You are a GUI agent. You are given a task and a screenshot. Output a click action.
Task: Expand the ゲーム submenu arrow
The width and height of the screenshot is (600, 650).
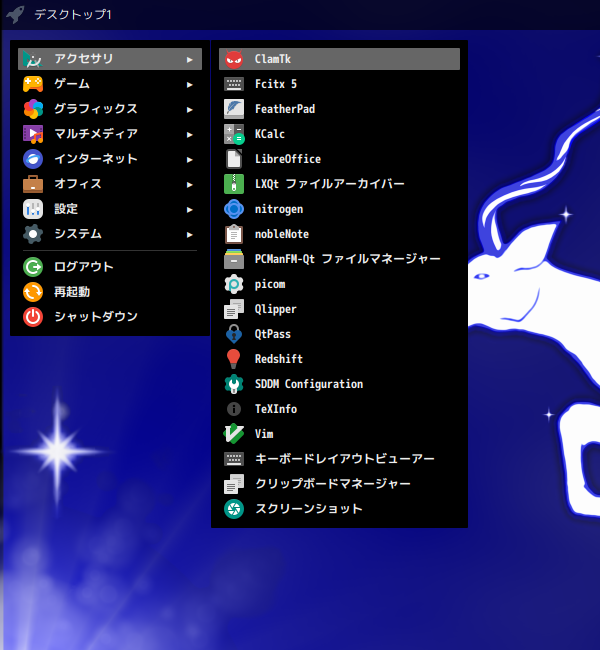[x=189, y=85]
